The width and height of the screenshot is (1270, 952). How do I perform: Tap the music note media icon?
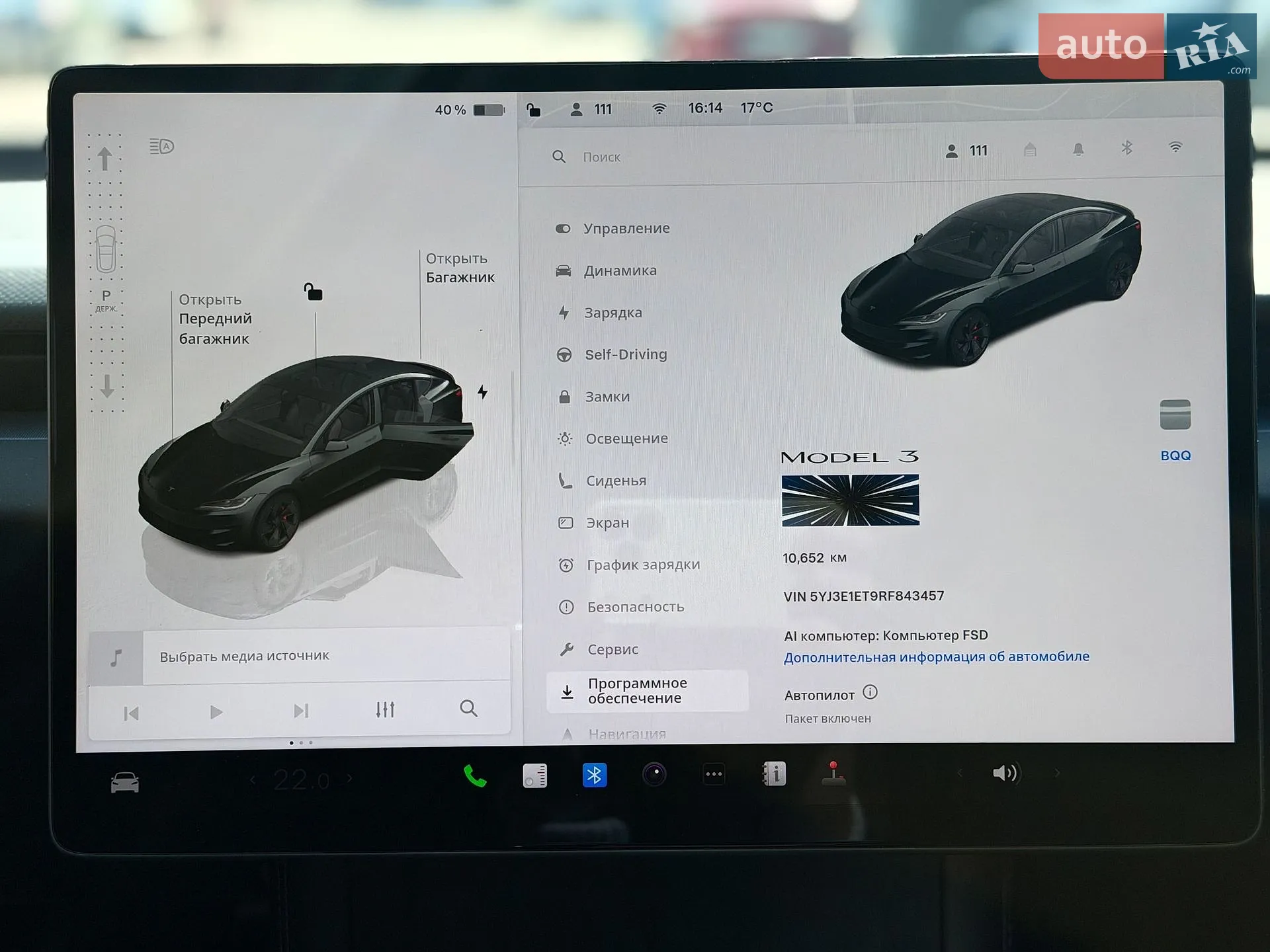116,658
